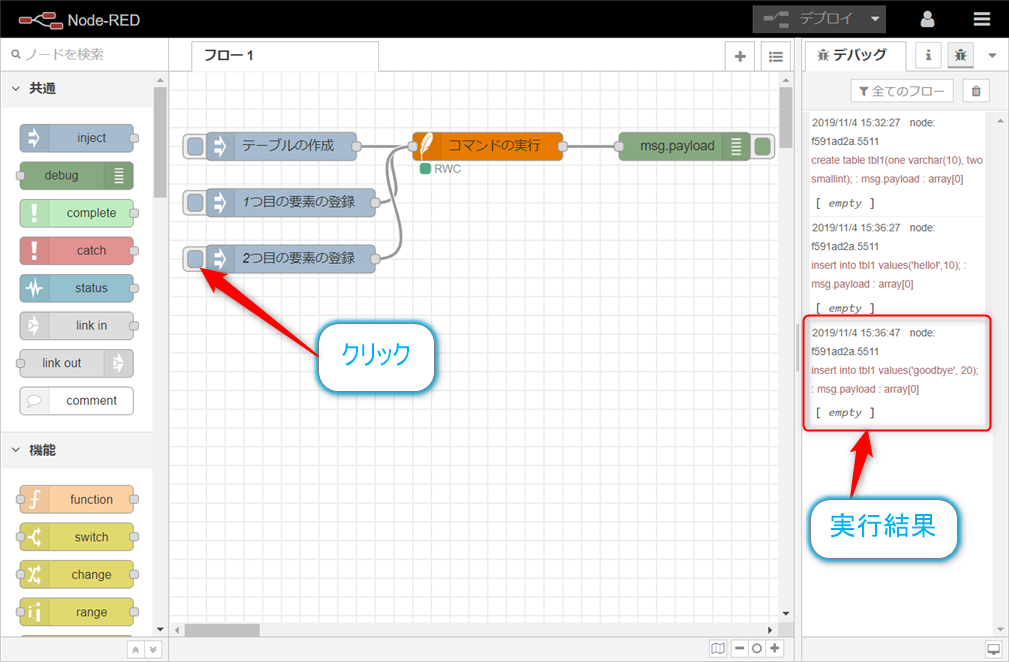Click the palette vertical scrollbar thumb
1009x662 pixels.
(x=160, y=142)
